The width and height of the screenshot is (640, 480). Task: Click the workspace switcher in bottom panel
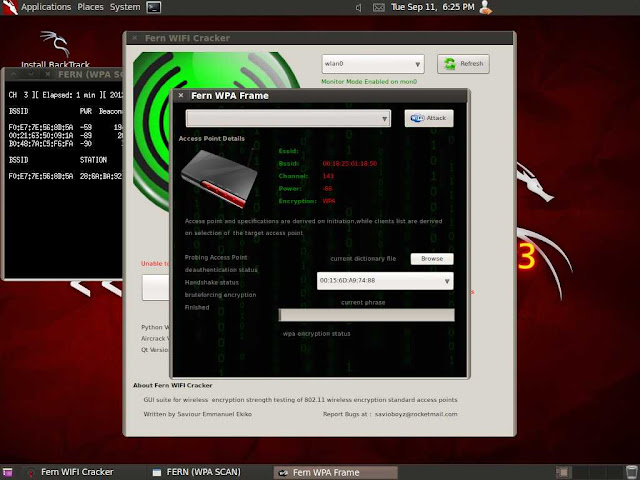[x=589, y=472]
